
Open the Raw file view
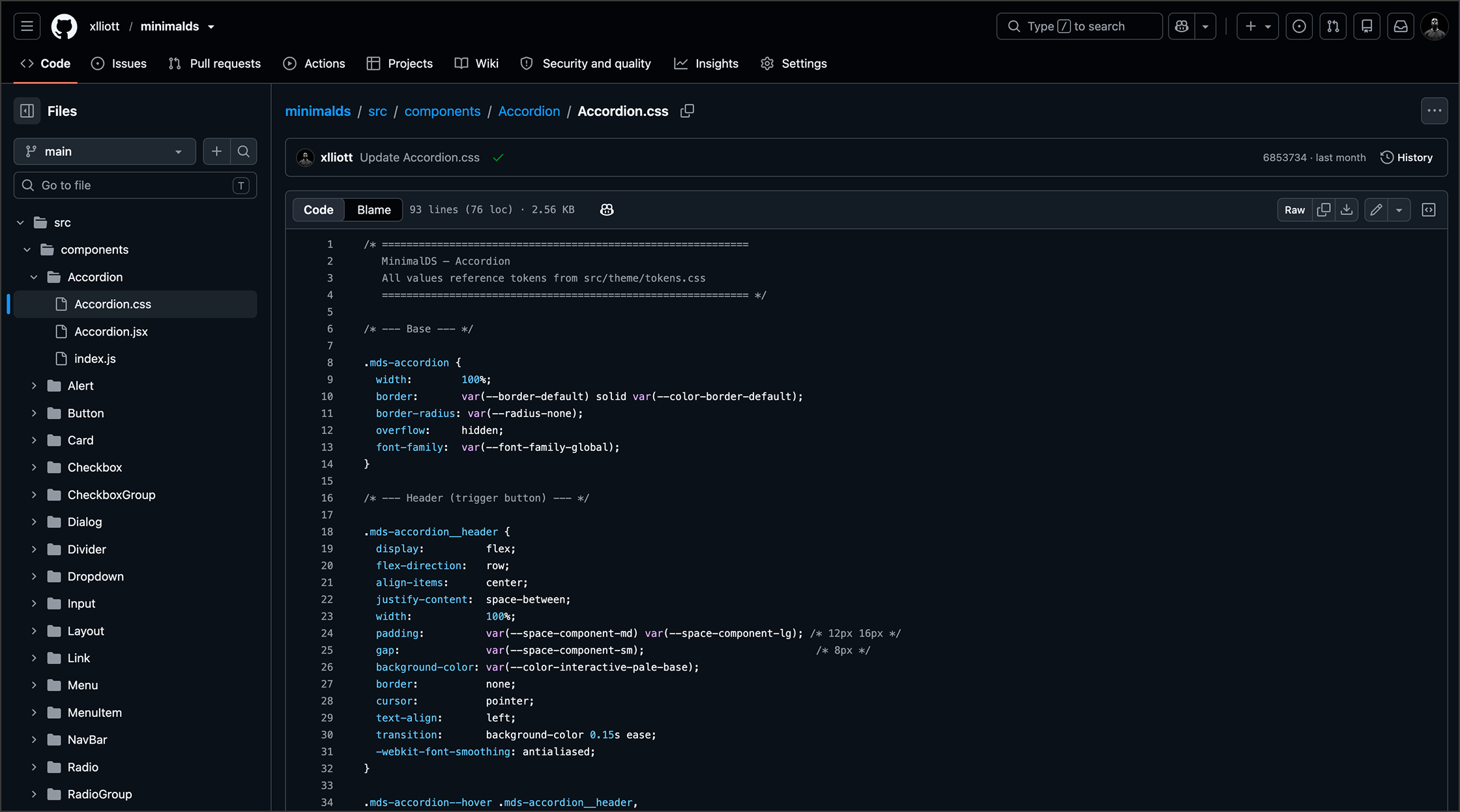pyautogui.click(x=1294, y=210)
